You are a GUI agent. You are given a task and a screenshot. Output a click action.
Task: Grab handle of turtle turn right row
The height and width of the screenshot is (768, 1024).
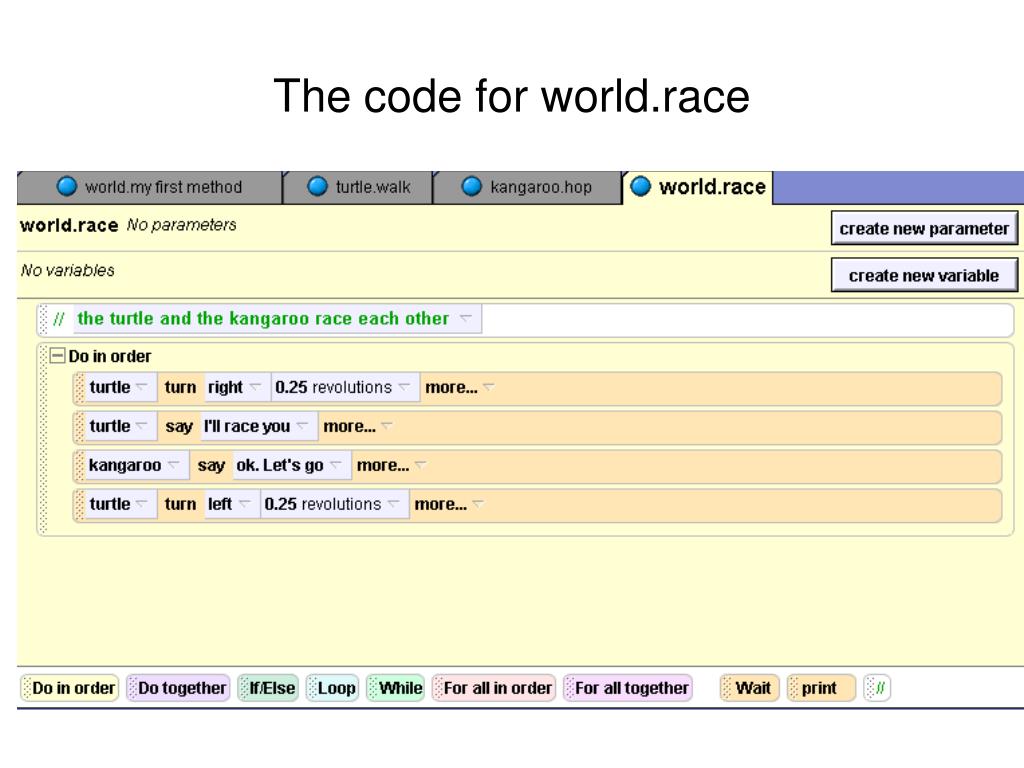pos(80,388)
